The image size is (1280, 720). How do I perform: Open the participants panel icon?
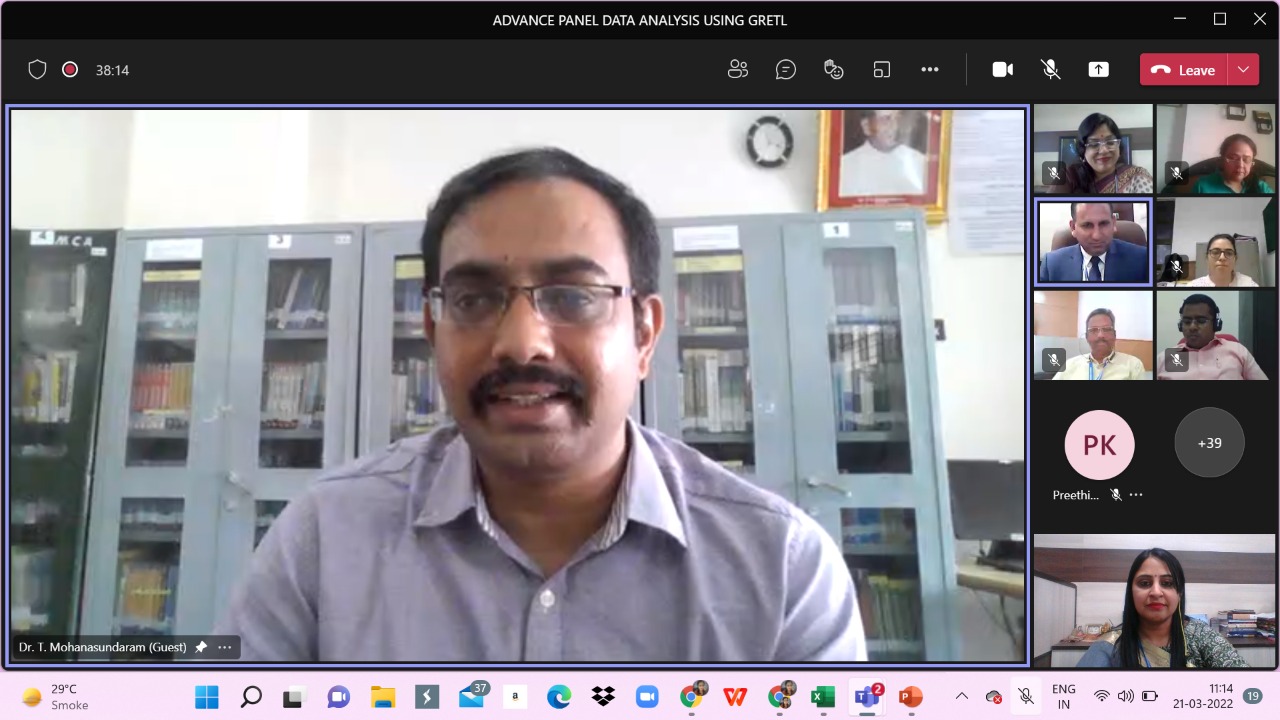click(738, 69)
